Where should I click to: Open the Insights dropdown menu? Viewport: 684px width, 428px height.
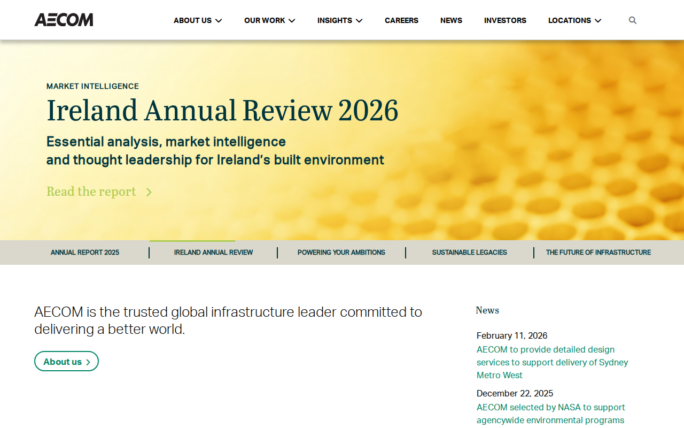[339, 20]
